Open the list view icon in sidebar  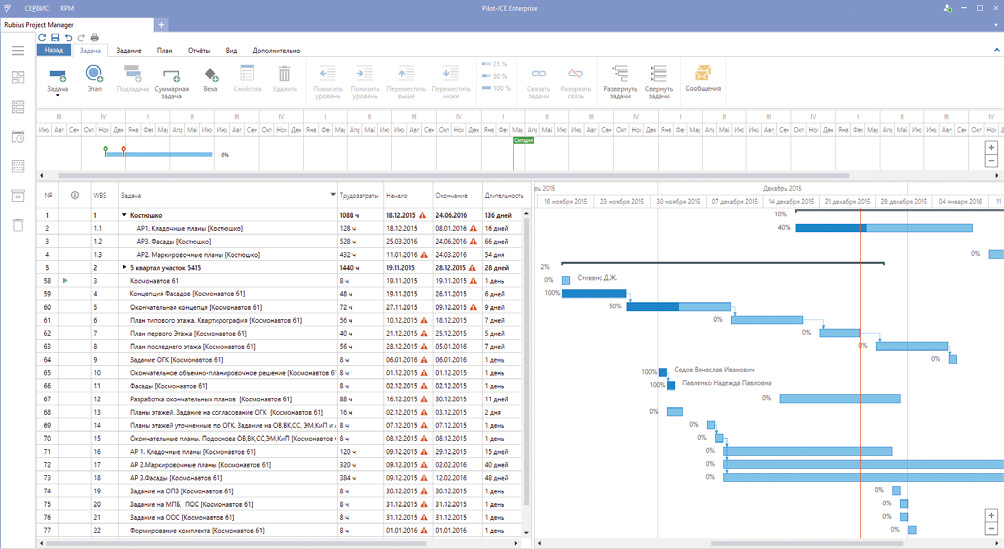click(18, 107)
